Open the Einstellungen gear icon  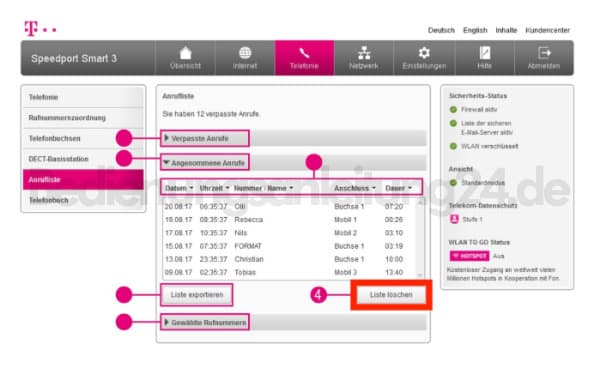[x=424, y=53]
